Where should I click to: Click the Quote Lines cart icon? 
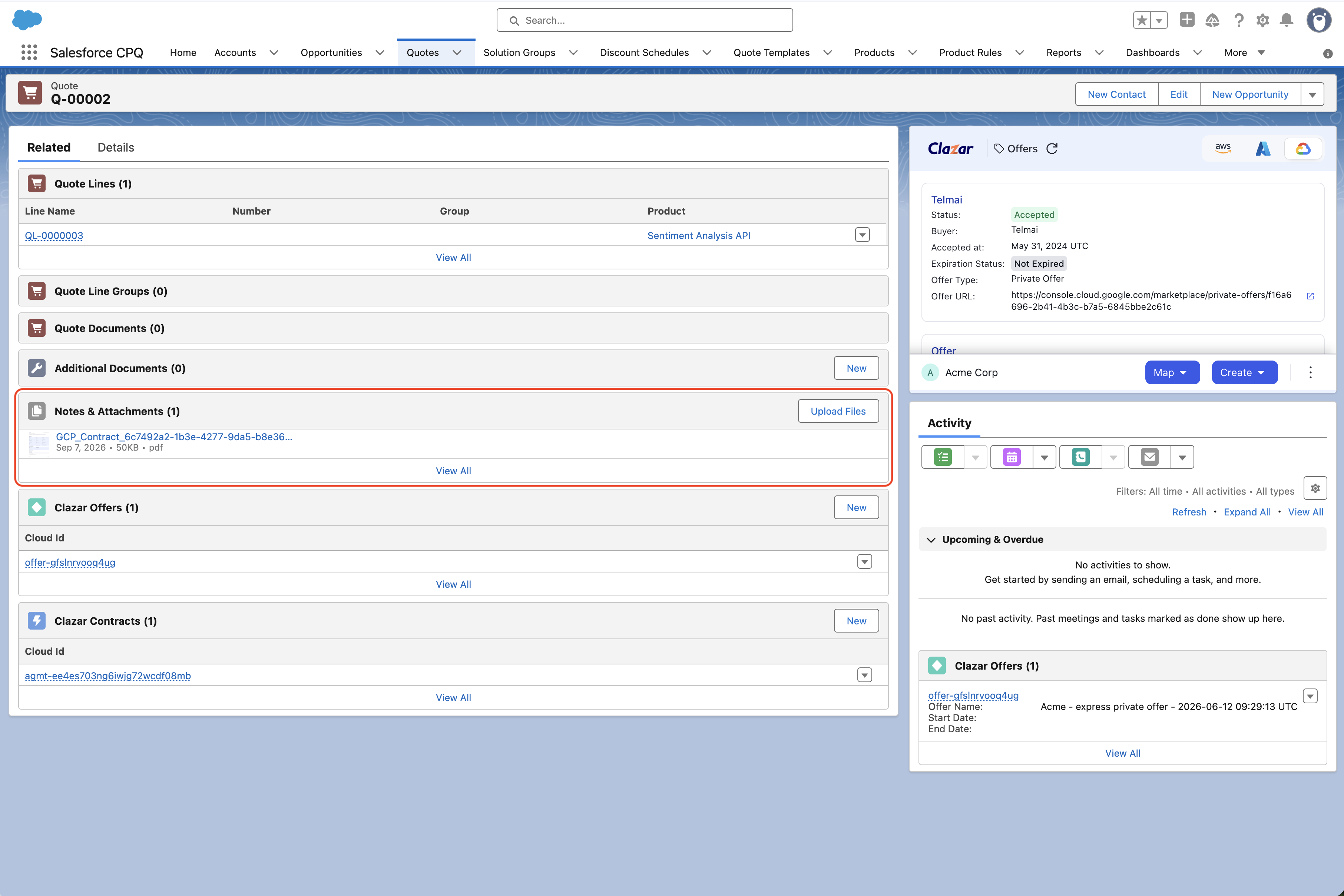coord(37,183)
